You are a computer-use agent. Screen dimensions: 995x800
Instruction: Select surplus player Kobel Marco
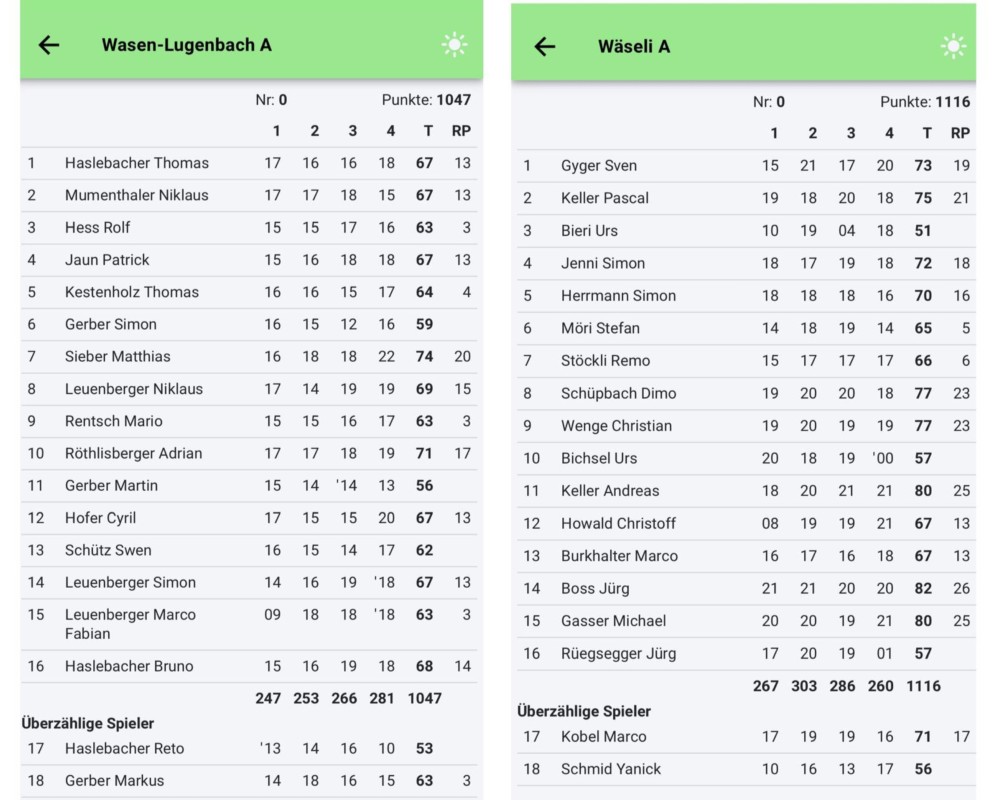click(603, 737)
